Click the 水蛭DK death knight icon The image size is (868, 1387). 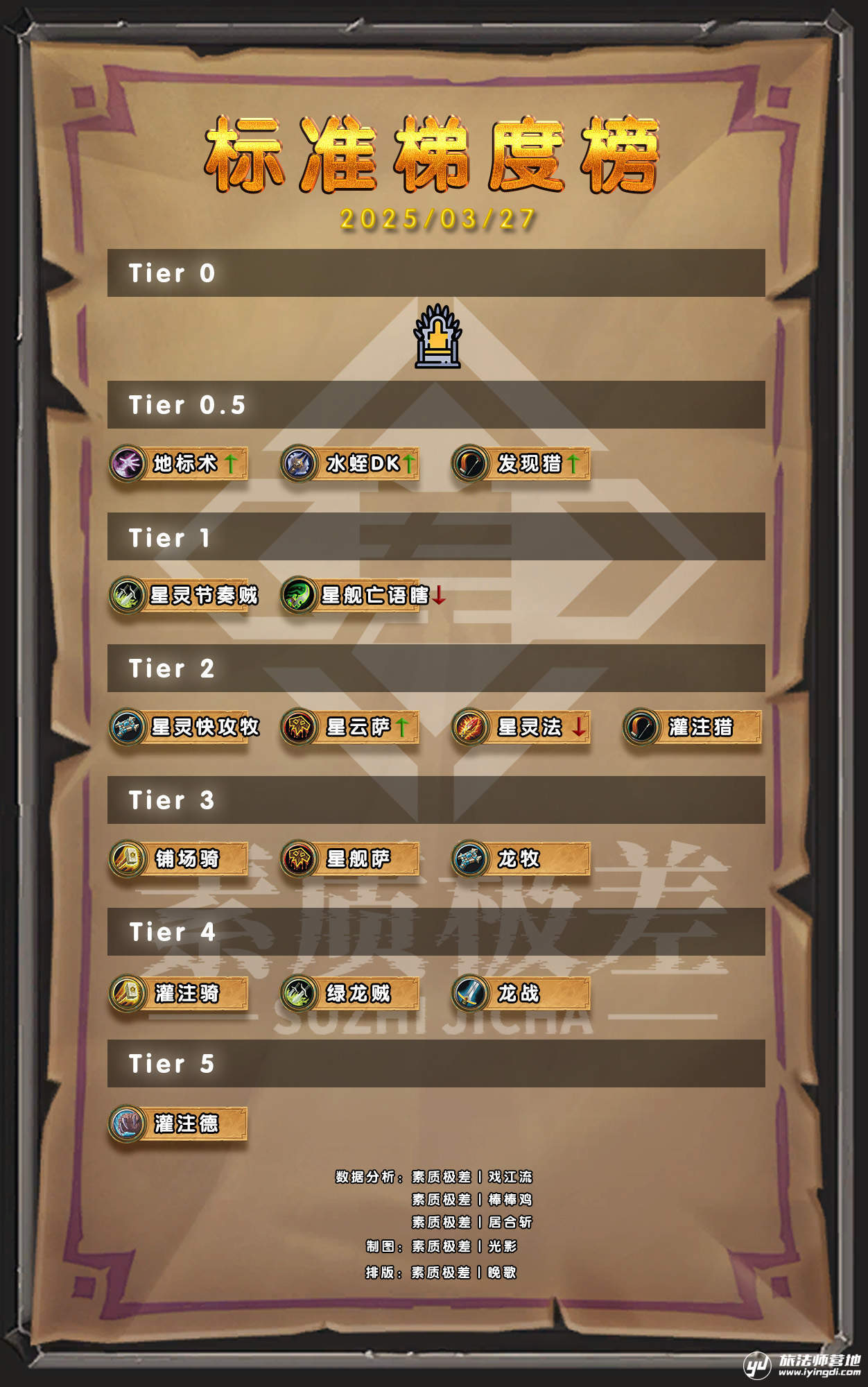point(299,463)
